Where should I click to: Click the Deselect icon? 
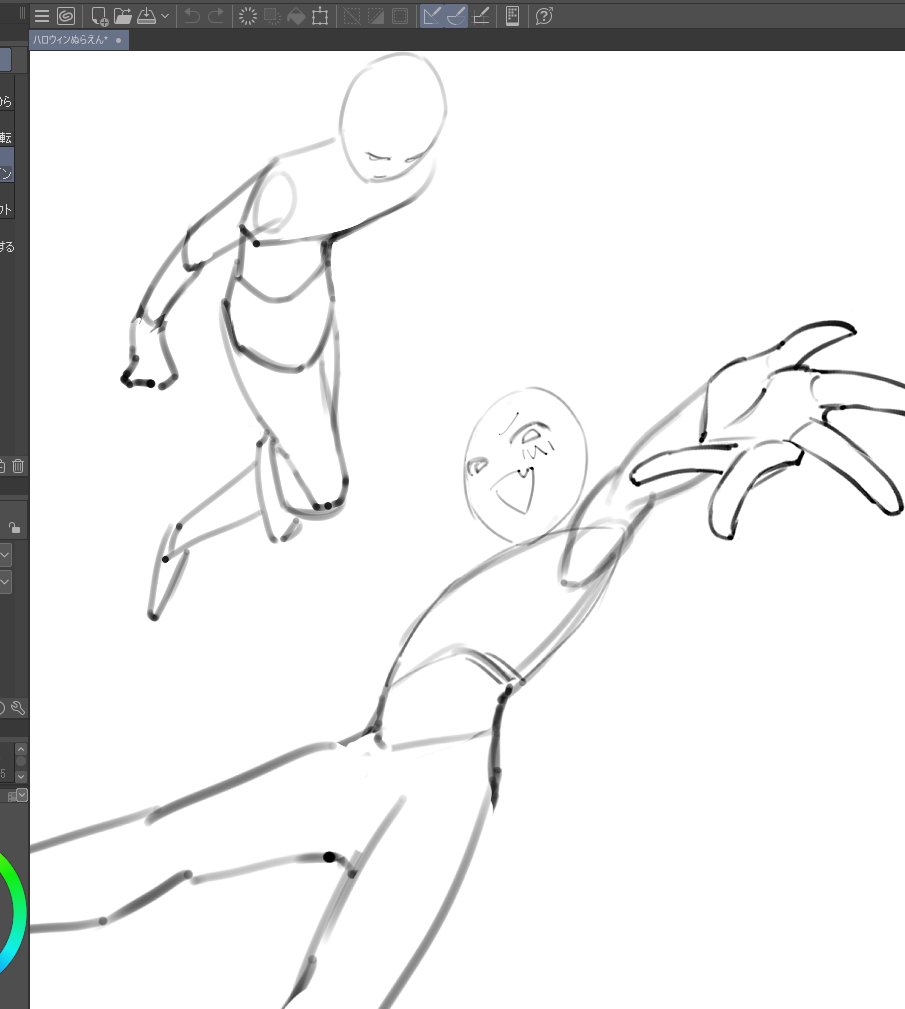[x=351, y=16]
